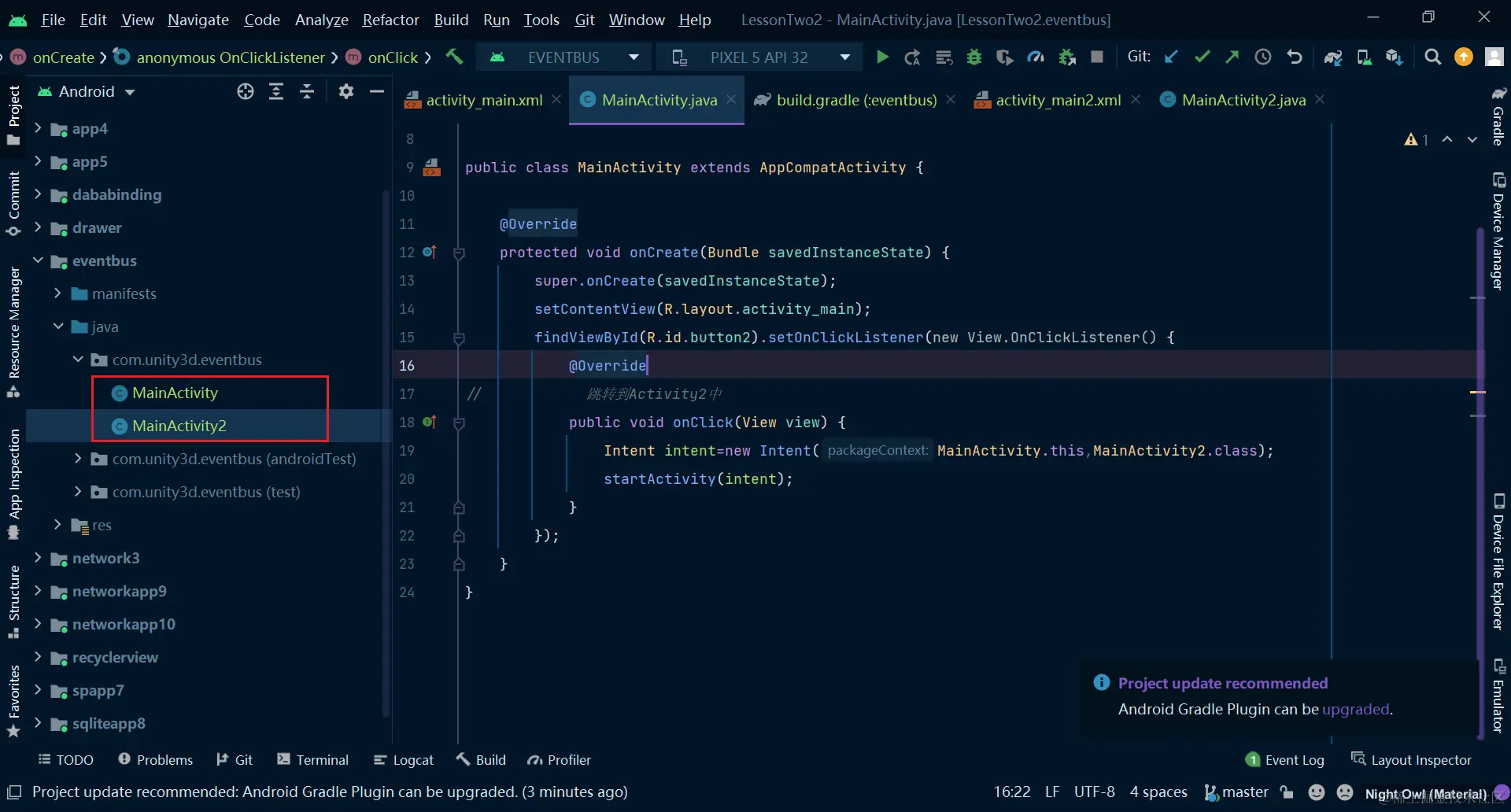Screen dimensions: 1511x812
Task: Expand the manifests folder
Action: click(x=57, y=293)
